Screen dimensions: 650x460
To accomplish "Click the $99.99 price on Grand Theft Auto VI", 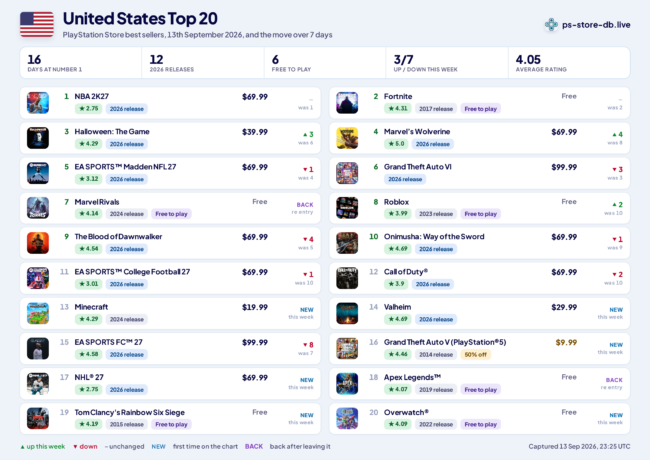I will pyautogui.click(x=564, y=167).
